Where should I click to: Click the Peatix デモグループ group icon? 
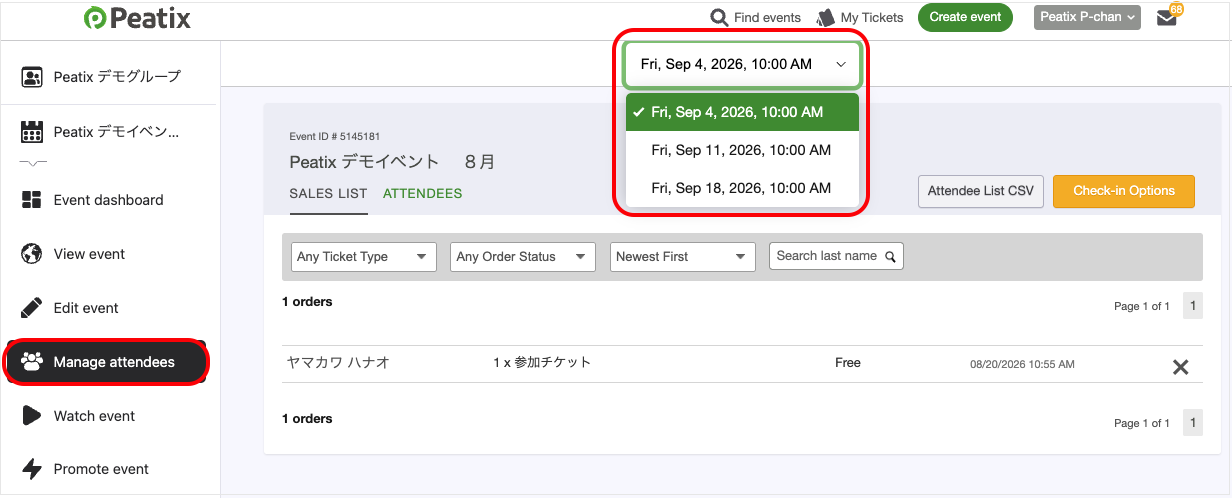(x=32, y=76)
